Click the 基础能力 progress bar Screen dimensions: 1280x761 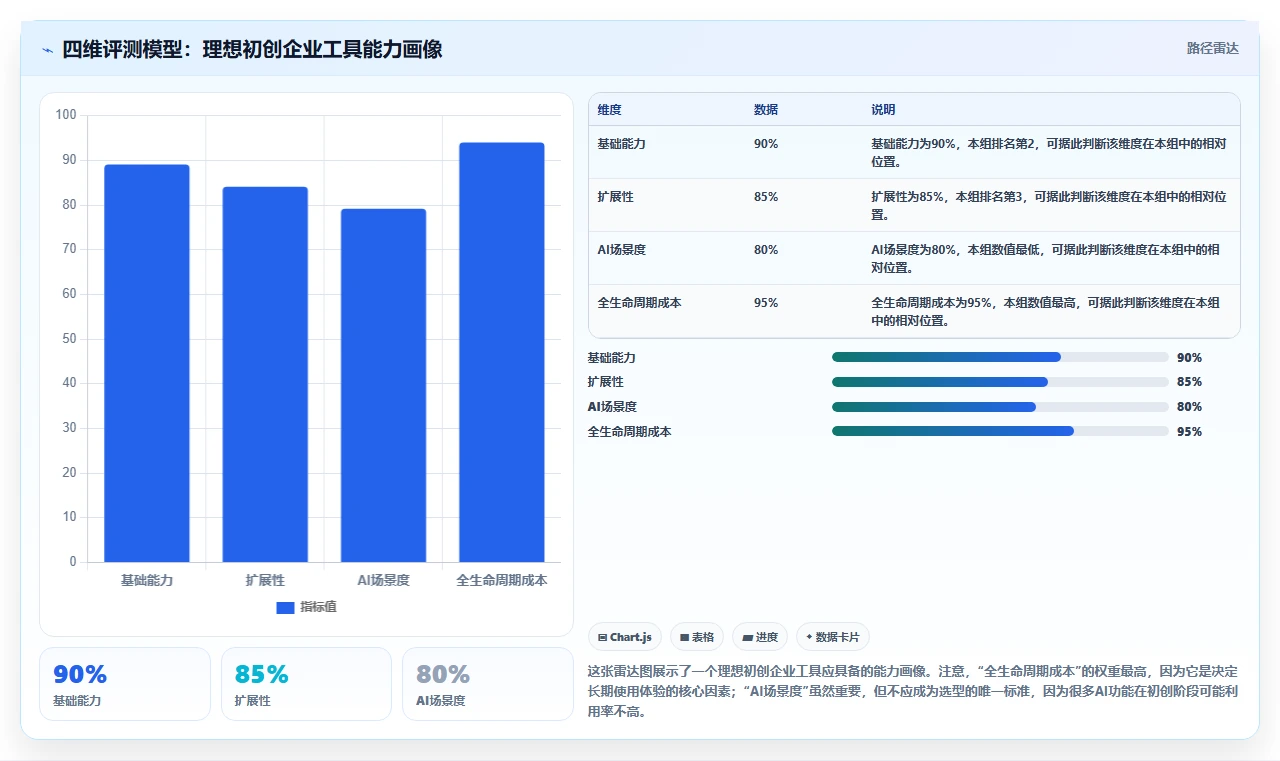1000,357
